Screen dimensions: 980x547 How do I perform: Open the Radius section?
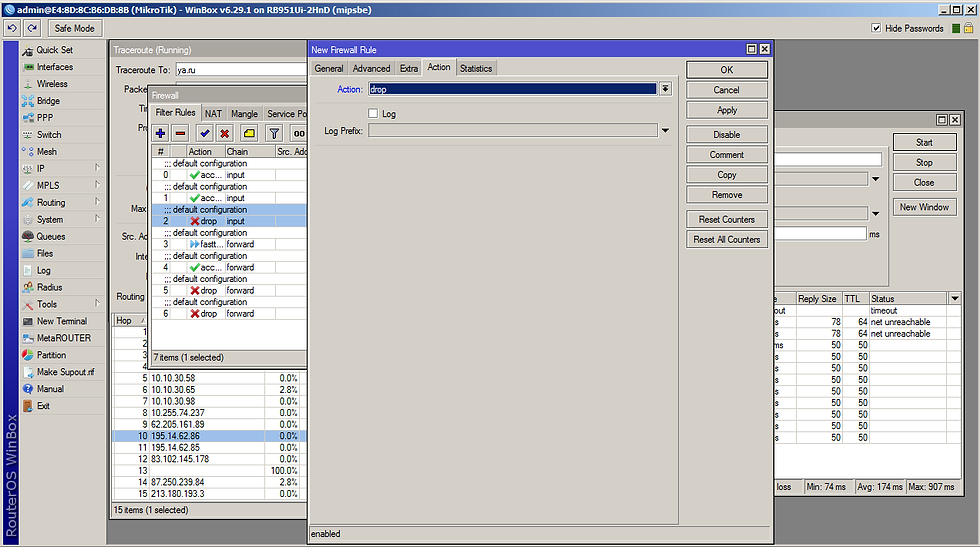point(49,287)
